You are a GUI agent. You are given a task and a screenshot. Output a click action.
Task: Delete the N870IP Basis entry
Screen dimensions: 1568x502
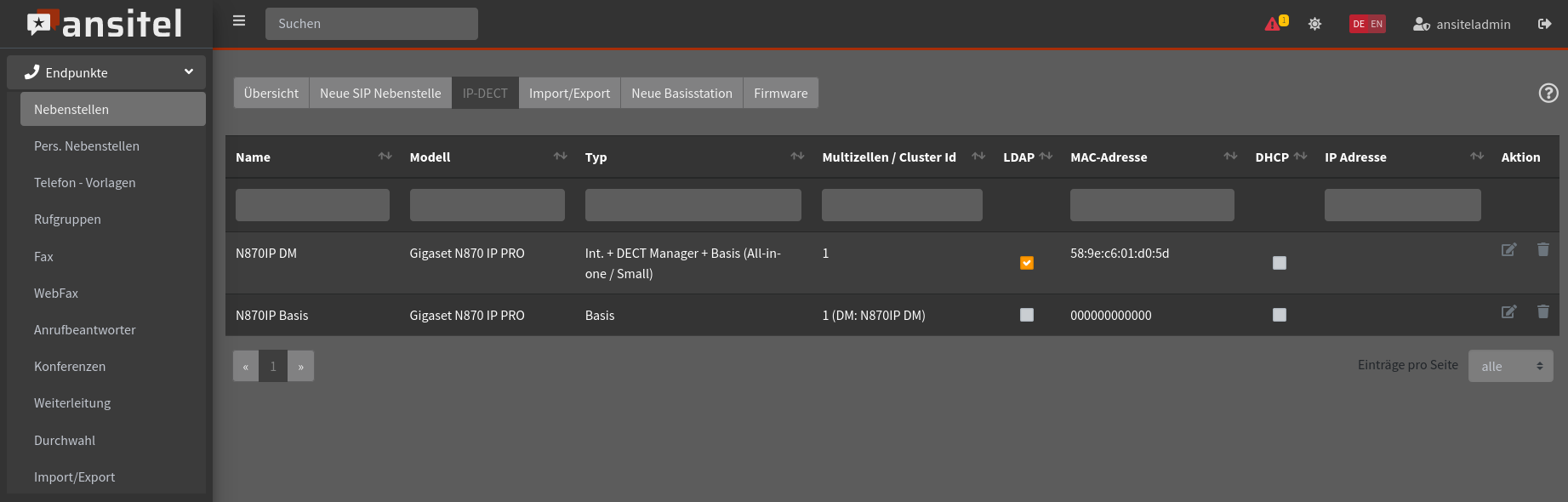point(1542,312)
